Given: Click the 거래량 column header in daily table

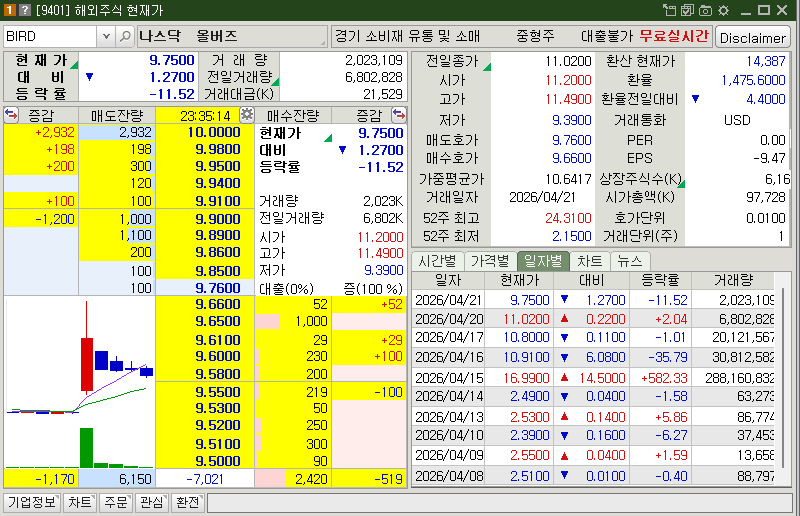Looking at the screenshot, I should tap(733, 280).
